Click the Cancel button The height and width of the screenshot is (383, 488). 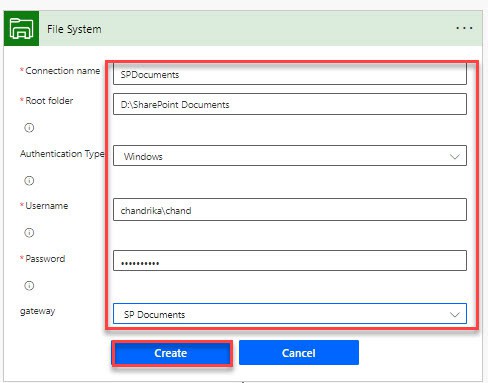[x=299, y=353]
